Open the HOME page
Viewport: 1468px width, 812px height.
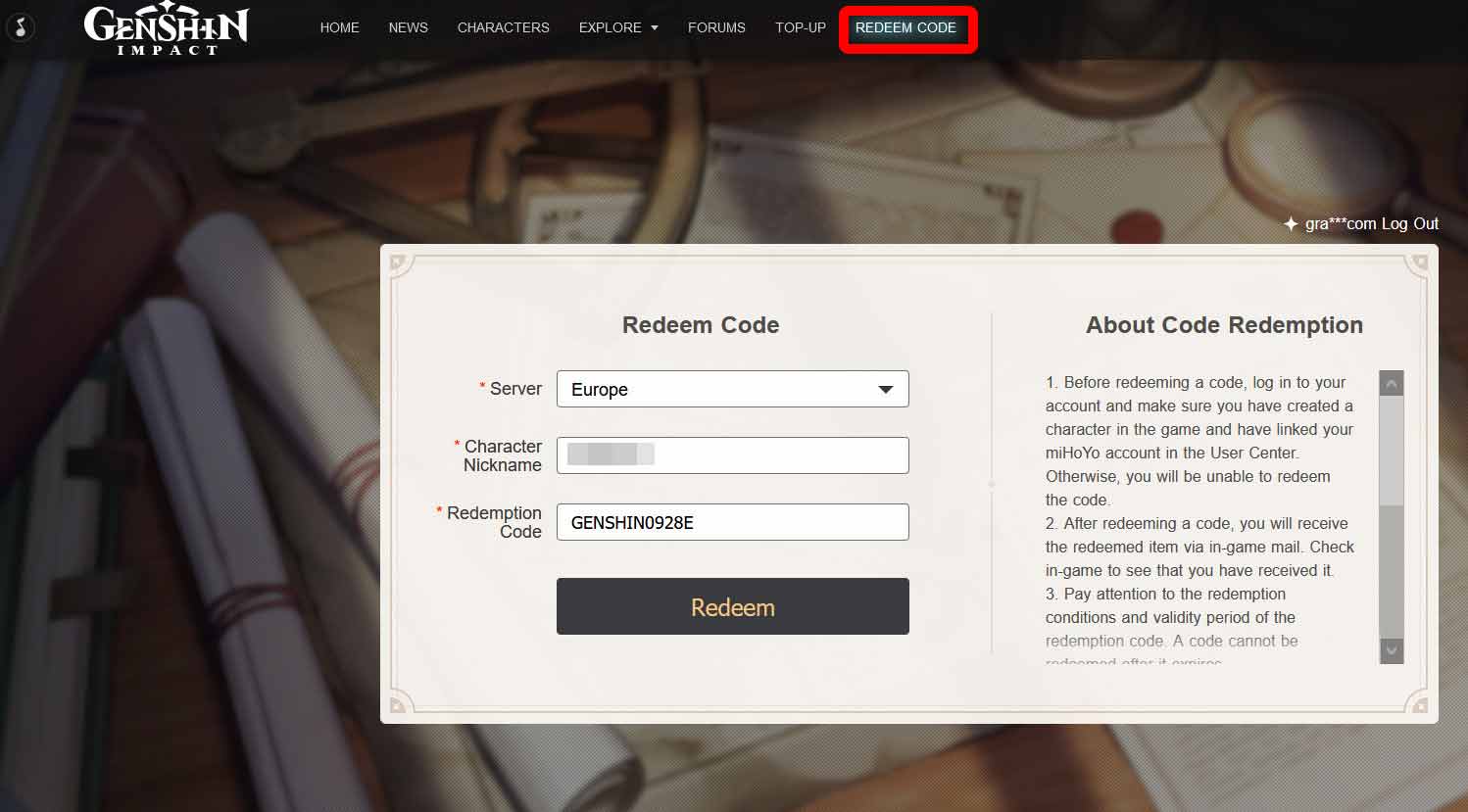pyautogui.click(x=339, y=27)
